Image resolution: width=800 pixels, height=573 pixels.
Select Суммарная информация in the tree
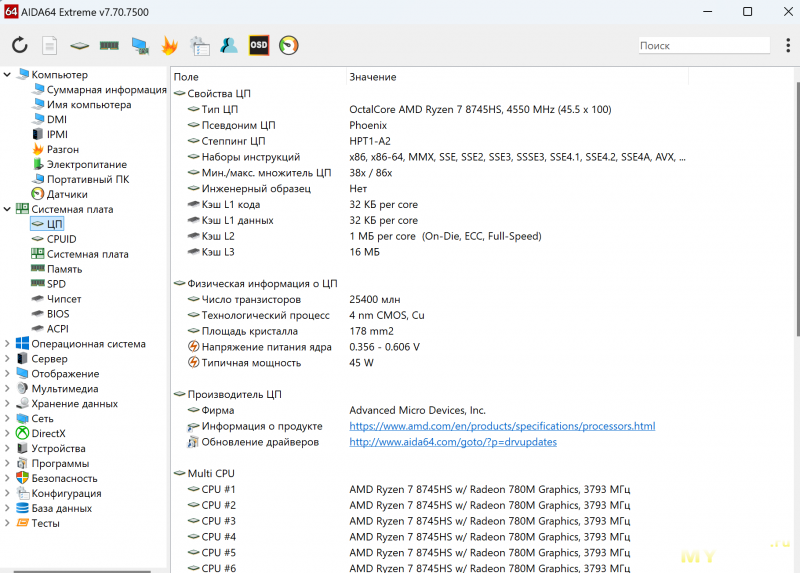[x=107, y=90]
